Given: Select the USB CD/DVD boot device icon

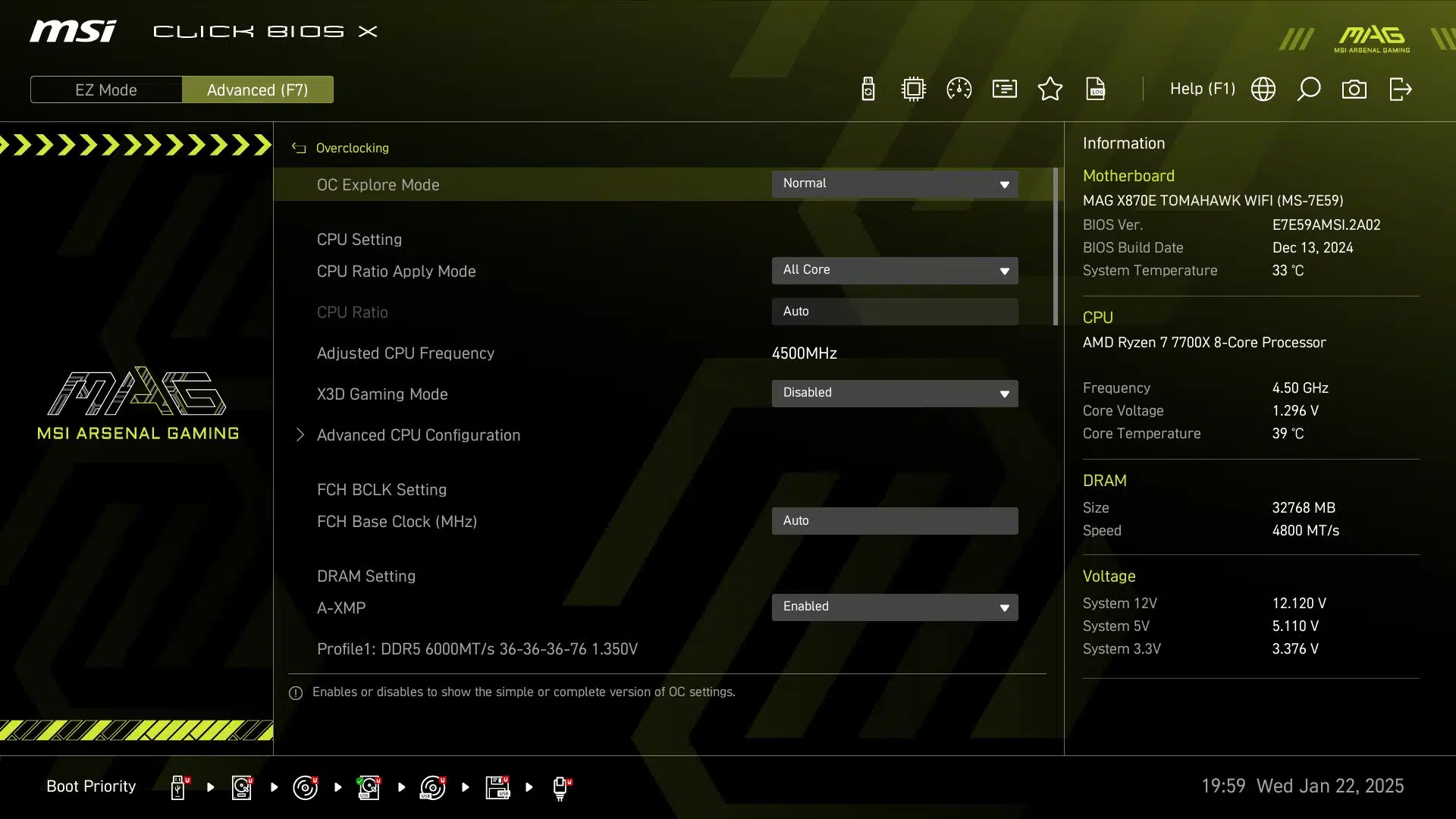Looking at the screenshot, I should pos(433,787).
